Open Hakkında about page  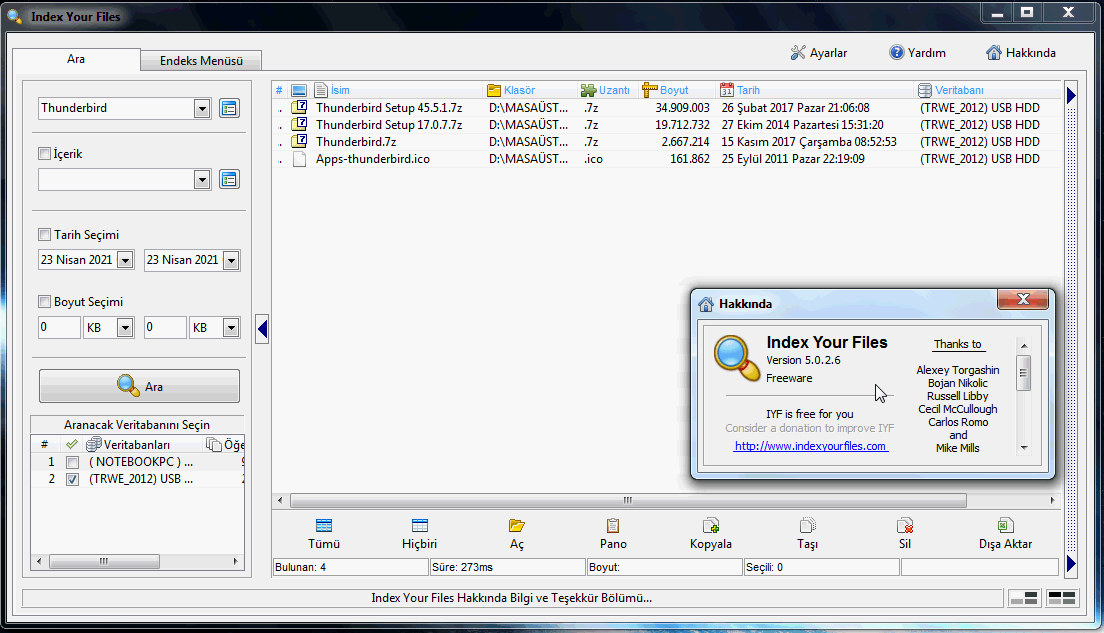pyautogui.click(x=1021, y=53)
